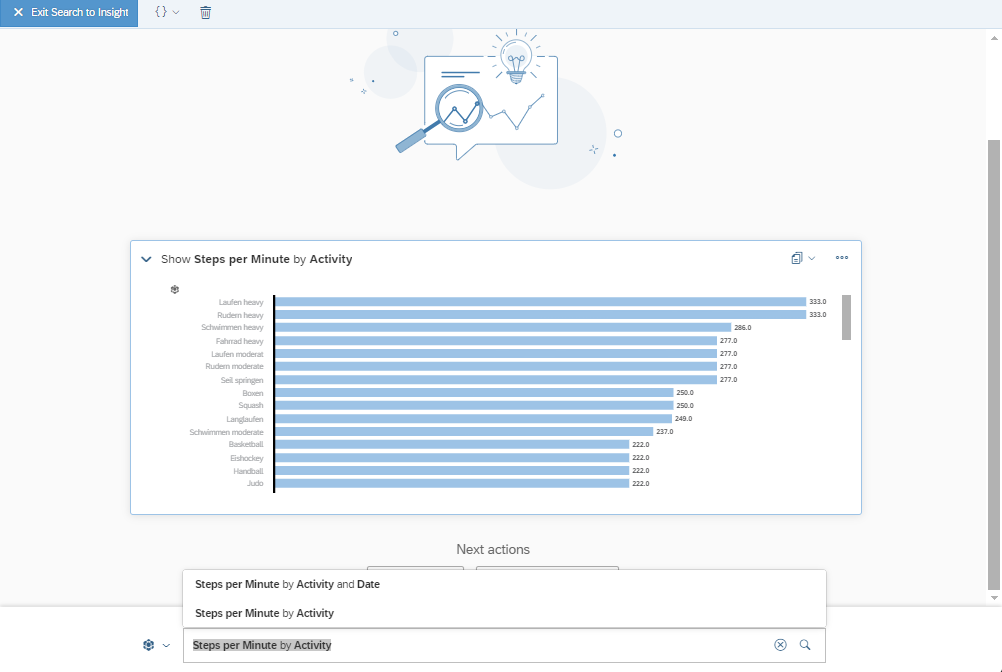Image resolution: width=1002 pixels, height=672 pixels.
Task: Click the trash delete icon
Action: pyautogui.click(x=205, y=13)
